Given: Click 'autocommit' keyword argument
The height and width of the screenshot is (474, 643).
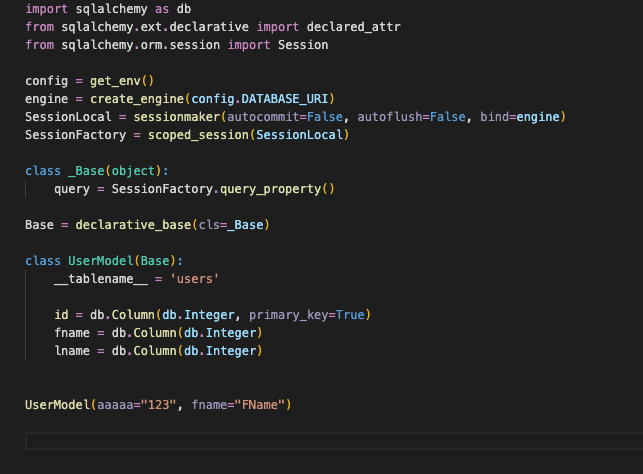Looking at the screenshot, I should (x=263, y=117).
